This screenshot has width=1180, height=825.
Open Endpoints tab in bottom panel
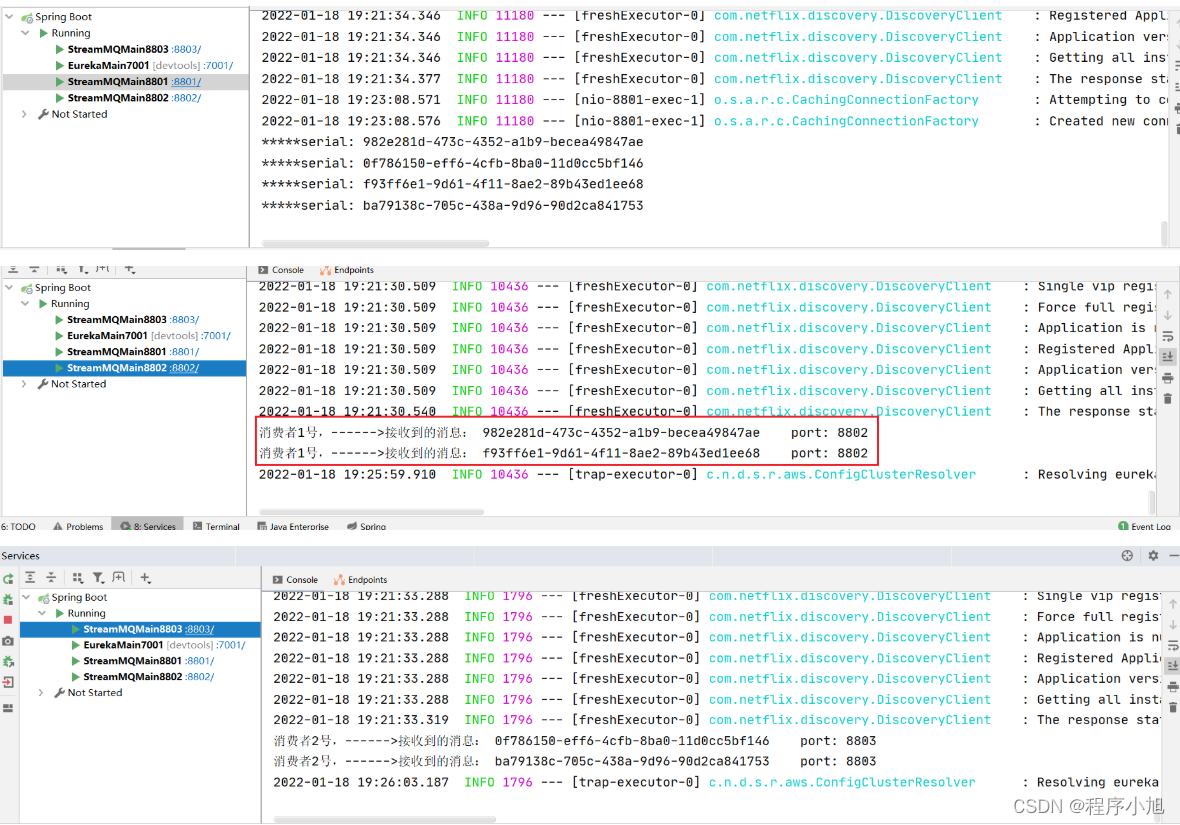point(360,580)
